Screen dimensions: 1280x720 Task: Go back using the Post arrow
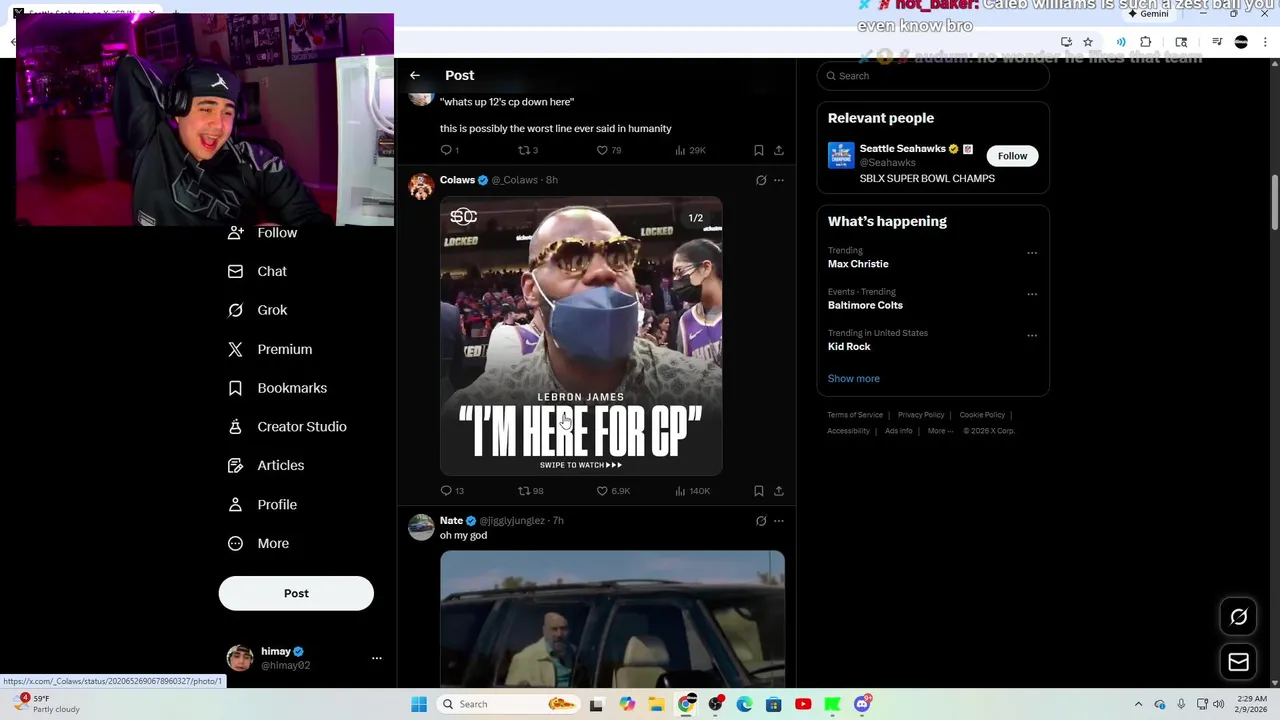pos(415,75)
